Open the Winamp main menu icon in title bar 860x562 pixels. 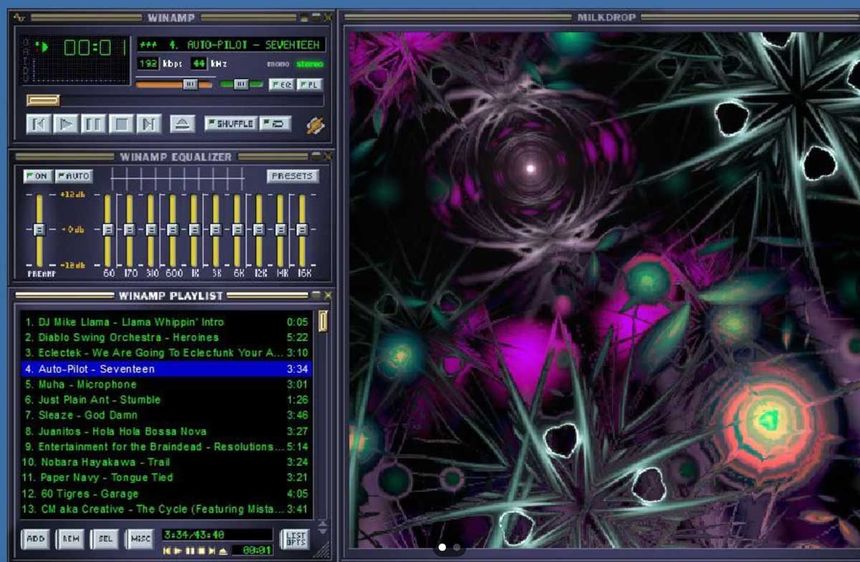click(19, 18)
